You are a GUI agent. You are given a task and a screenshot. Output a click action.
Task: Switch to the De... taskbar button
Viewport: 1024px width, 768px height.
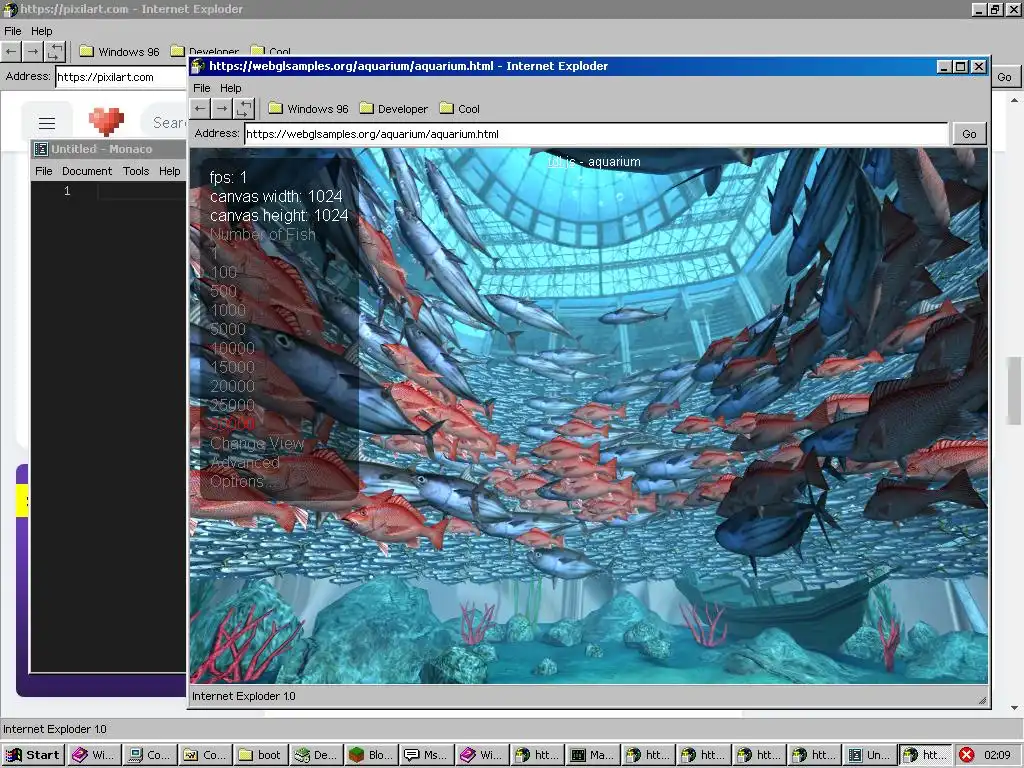pyautogui.click(x=317, y=755)
